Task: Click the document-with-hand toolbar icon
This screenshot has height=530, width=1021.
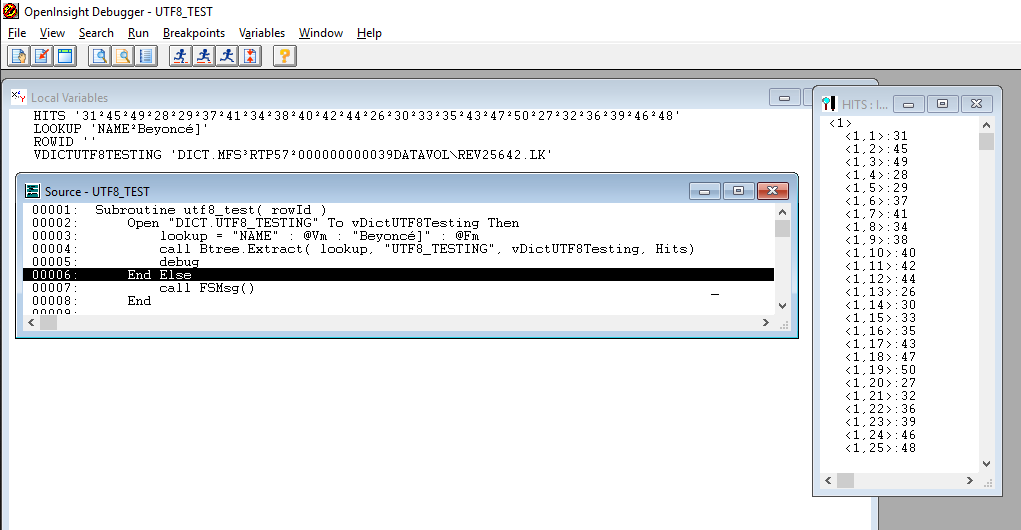Action: click(19, 56)
